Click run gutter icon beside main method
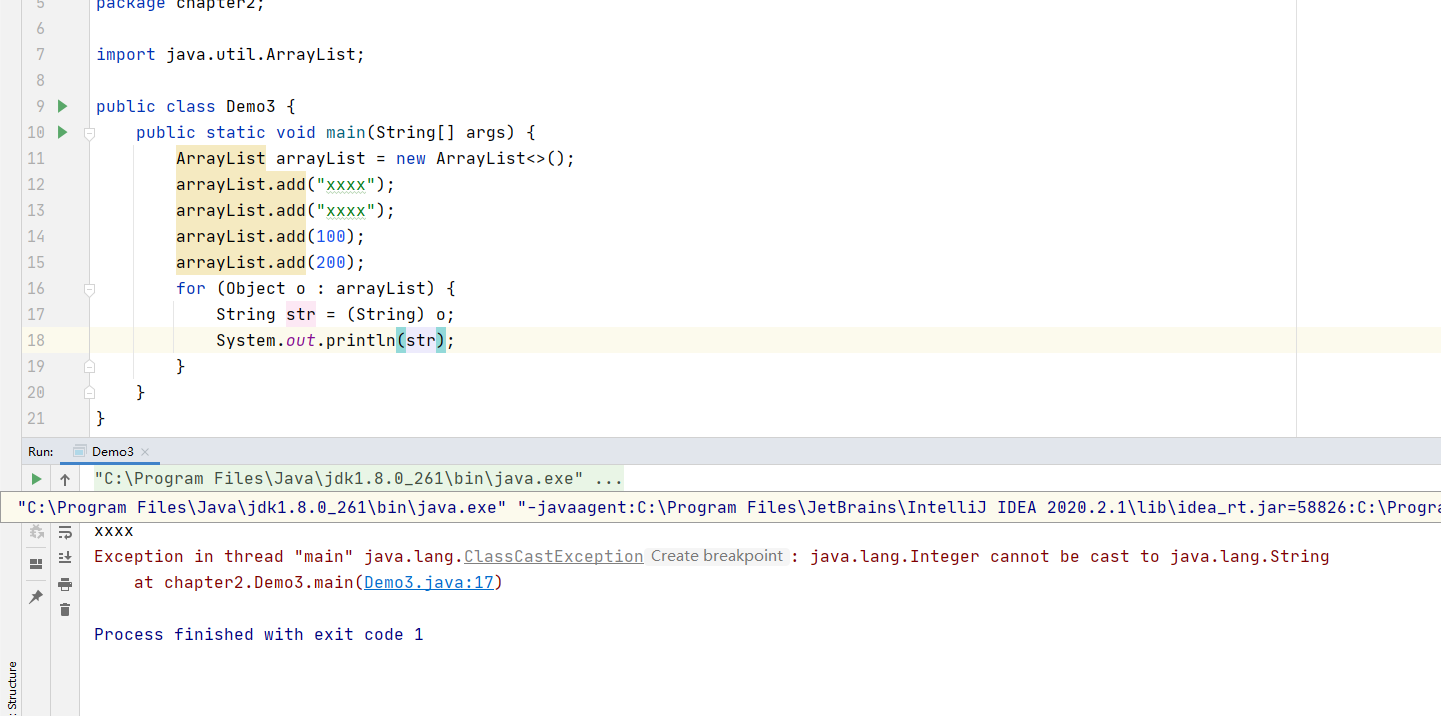 click(x=62, y=132)
